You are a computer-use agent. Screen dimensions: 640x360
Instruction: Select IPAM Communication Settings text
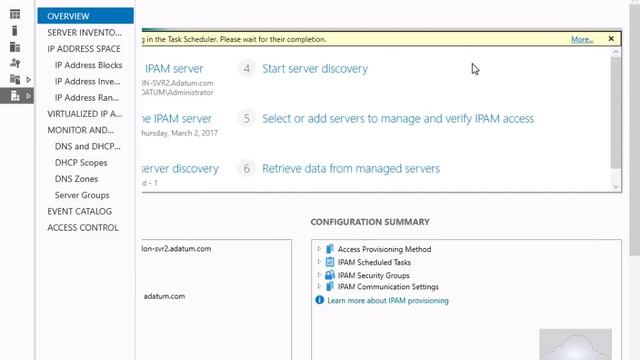388,287
